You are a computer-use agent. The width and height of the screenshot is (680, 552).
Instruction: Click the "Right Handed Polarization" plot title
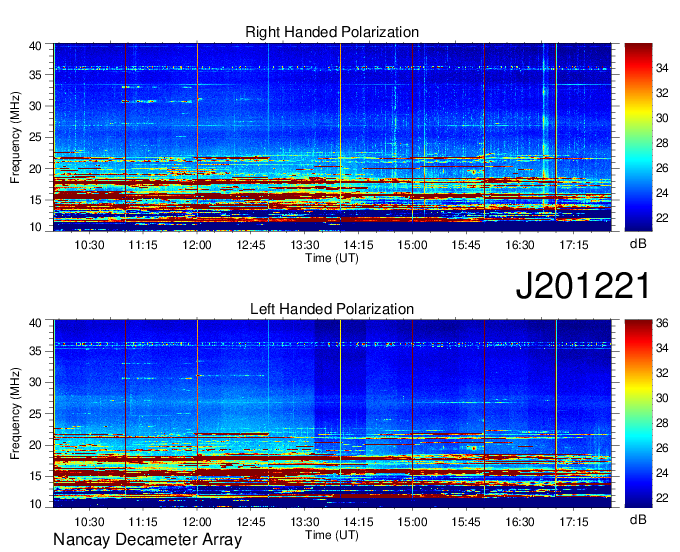pyautogui.click(x=332, y=32)
